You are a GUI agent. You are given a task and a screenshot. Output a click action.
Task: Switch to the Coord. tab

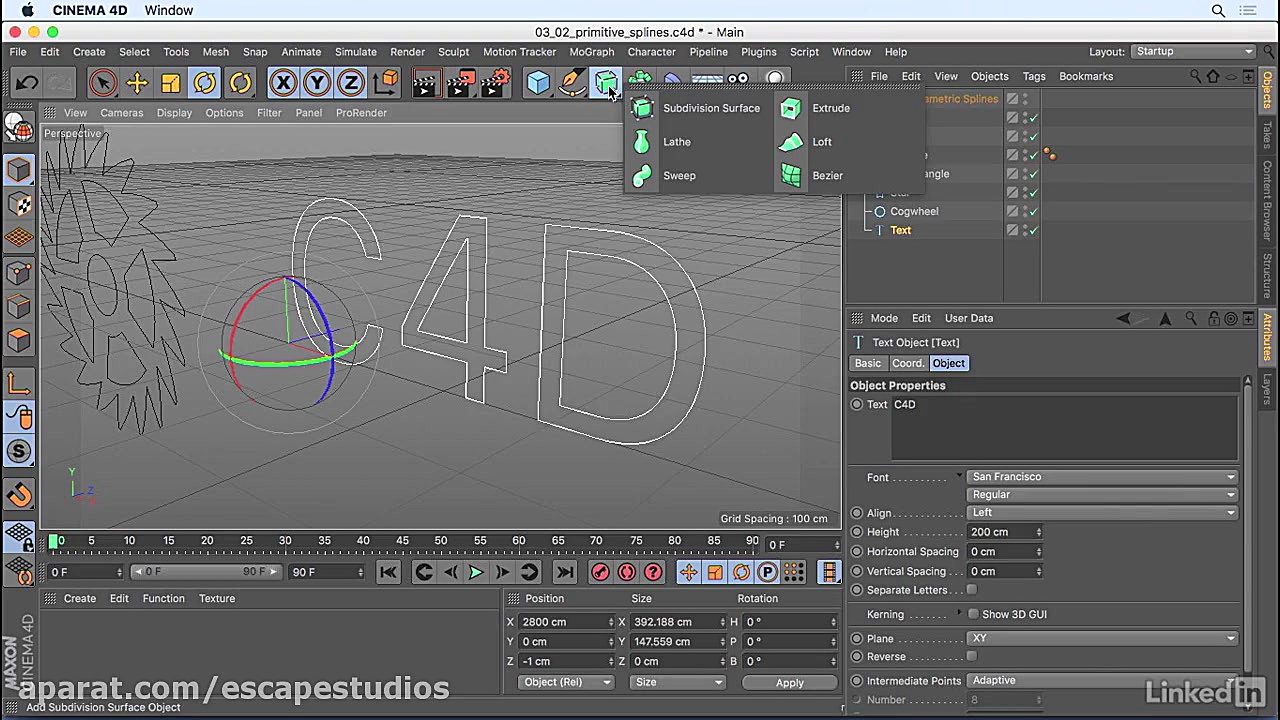pyautogui.click(x=907, y=363)
